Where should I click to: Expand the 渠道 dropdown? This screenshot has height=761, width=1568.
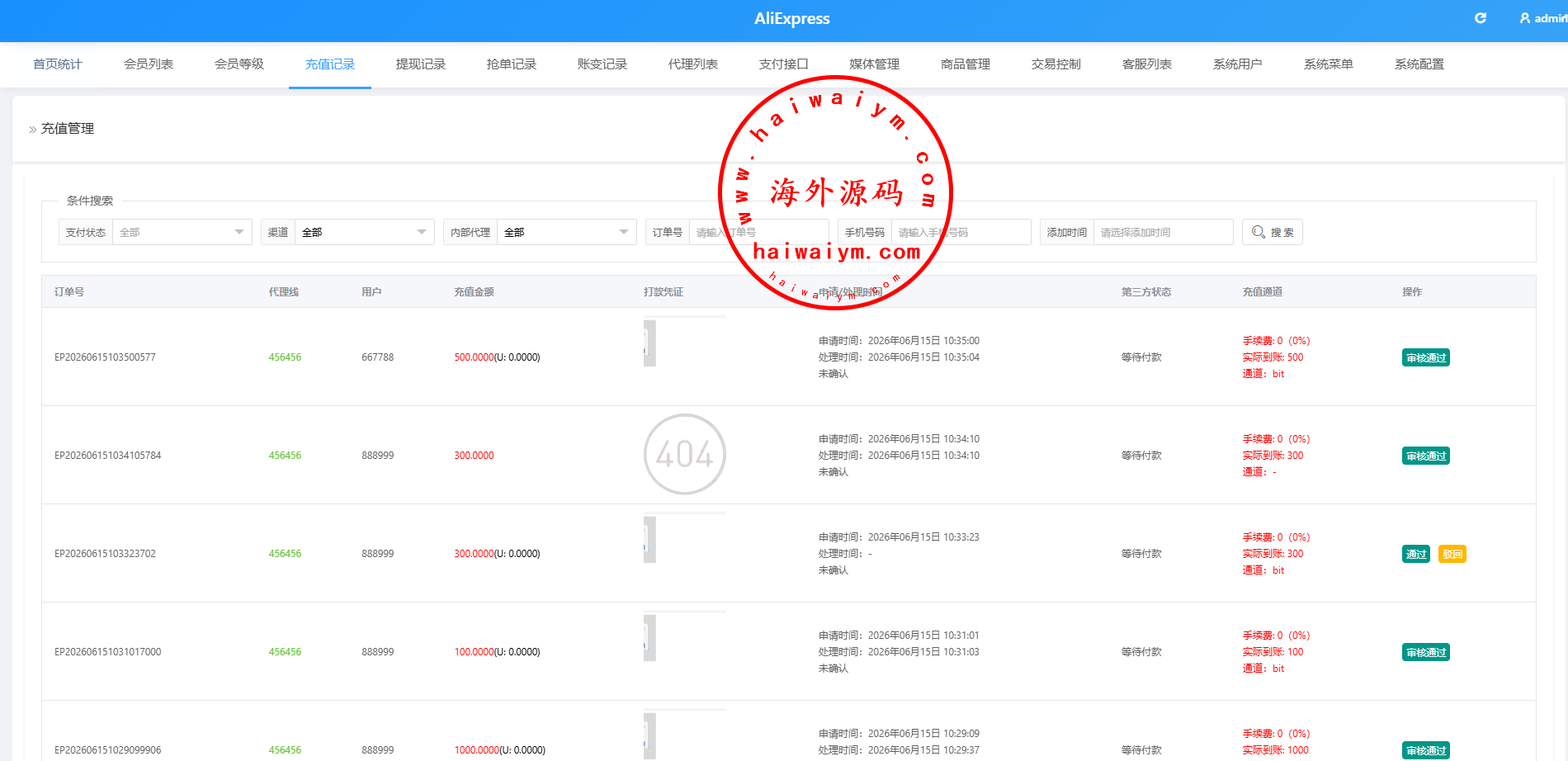click(x=364, y=232)
